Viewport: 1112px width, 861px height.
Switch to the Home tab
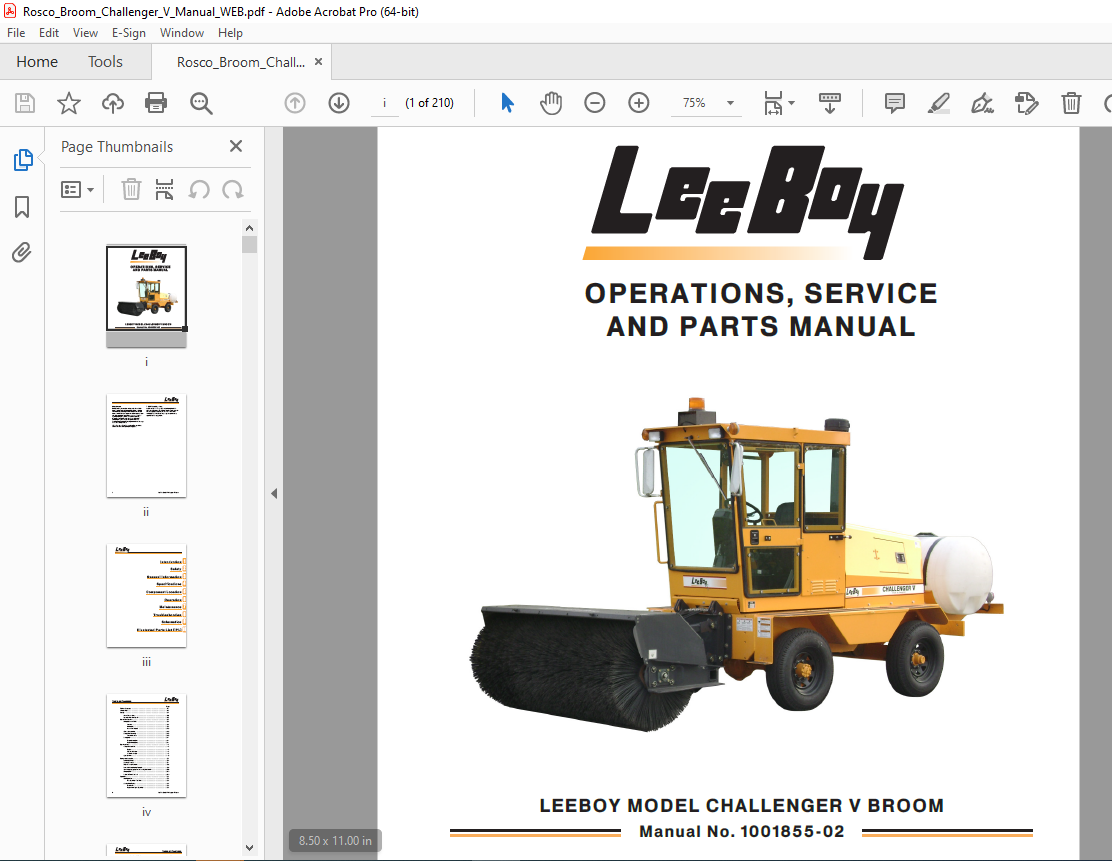point(37,62)
